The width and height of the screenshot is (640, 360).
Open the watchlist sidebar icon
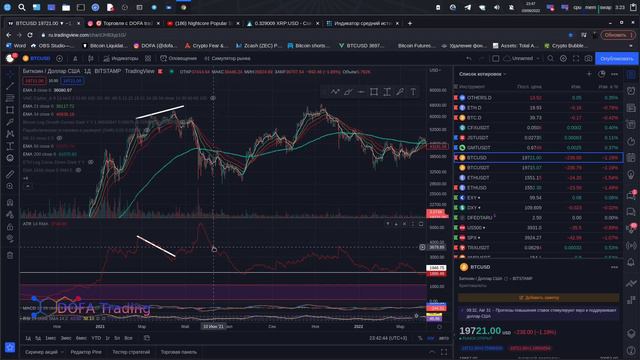pos(631,75)
